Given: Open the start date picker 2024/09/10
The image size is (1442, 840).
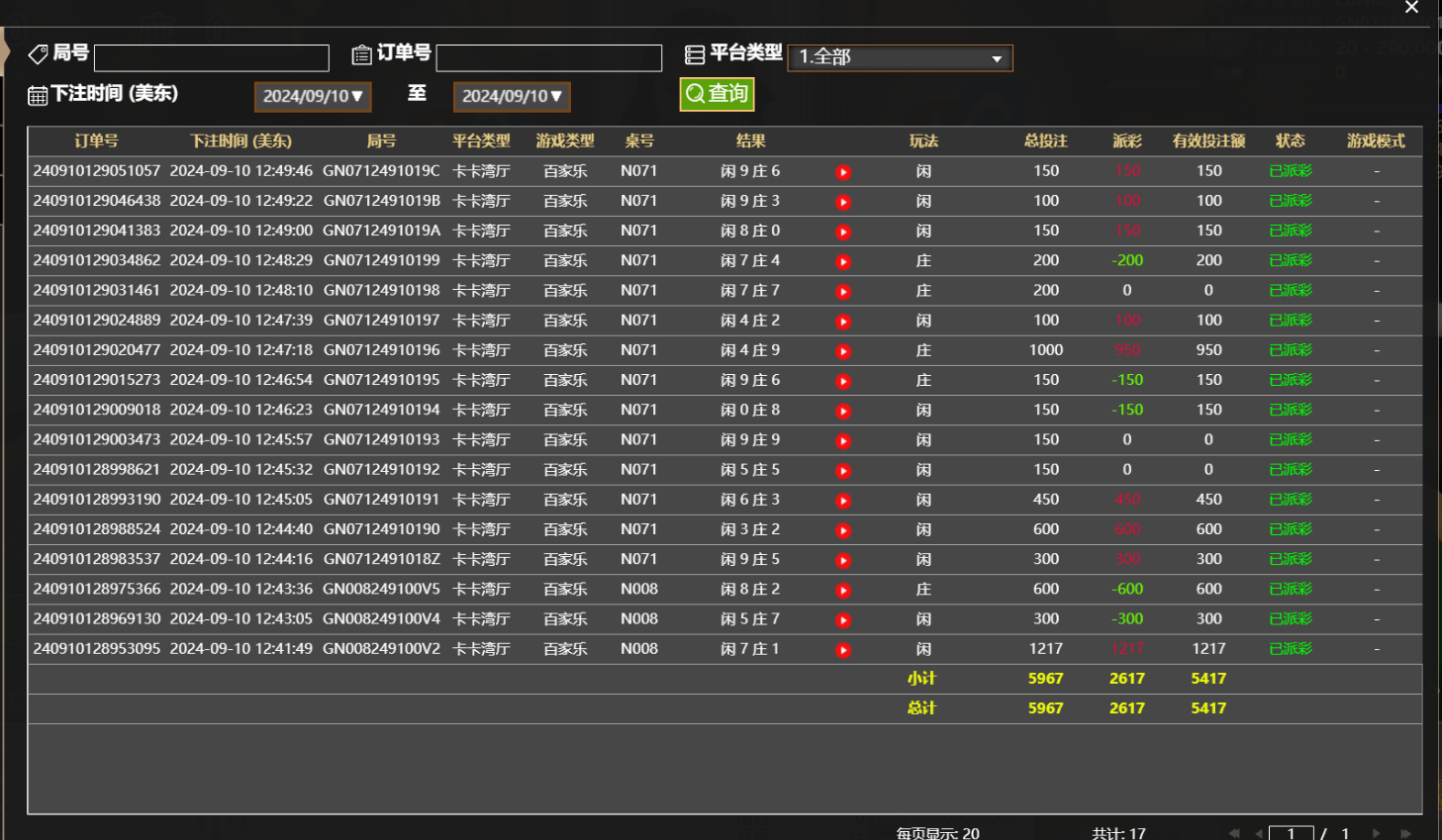Looking at the screenshot, I should point(313,96).
